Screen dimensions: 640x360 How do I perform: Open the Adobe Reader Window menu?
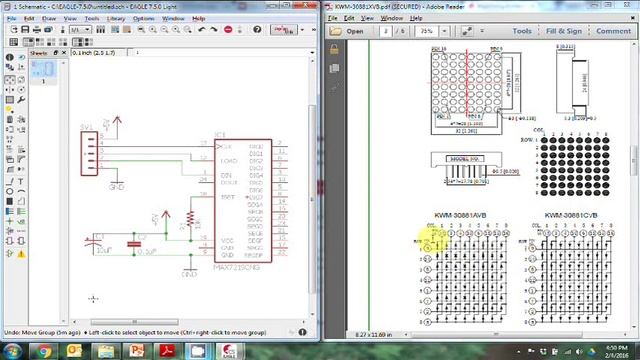point(391,18)
